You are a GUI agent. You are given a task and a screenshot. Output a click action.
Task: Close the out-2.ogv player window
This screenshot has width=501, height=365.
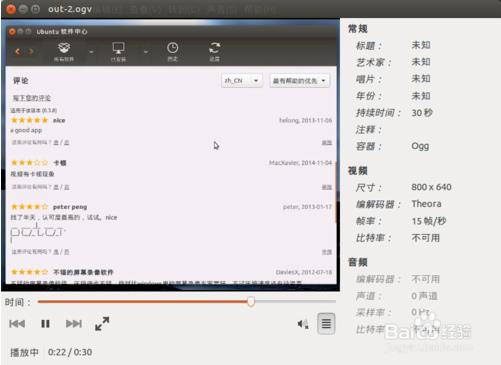tap(11, 9)
